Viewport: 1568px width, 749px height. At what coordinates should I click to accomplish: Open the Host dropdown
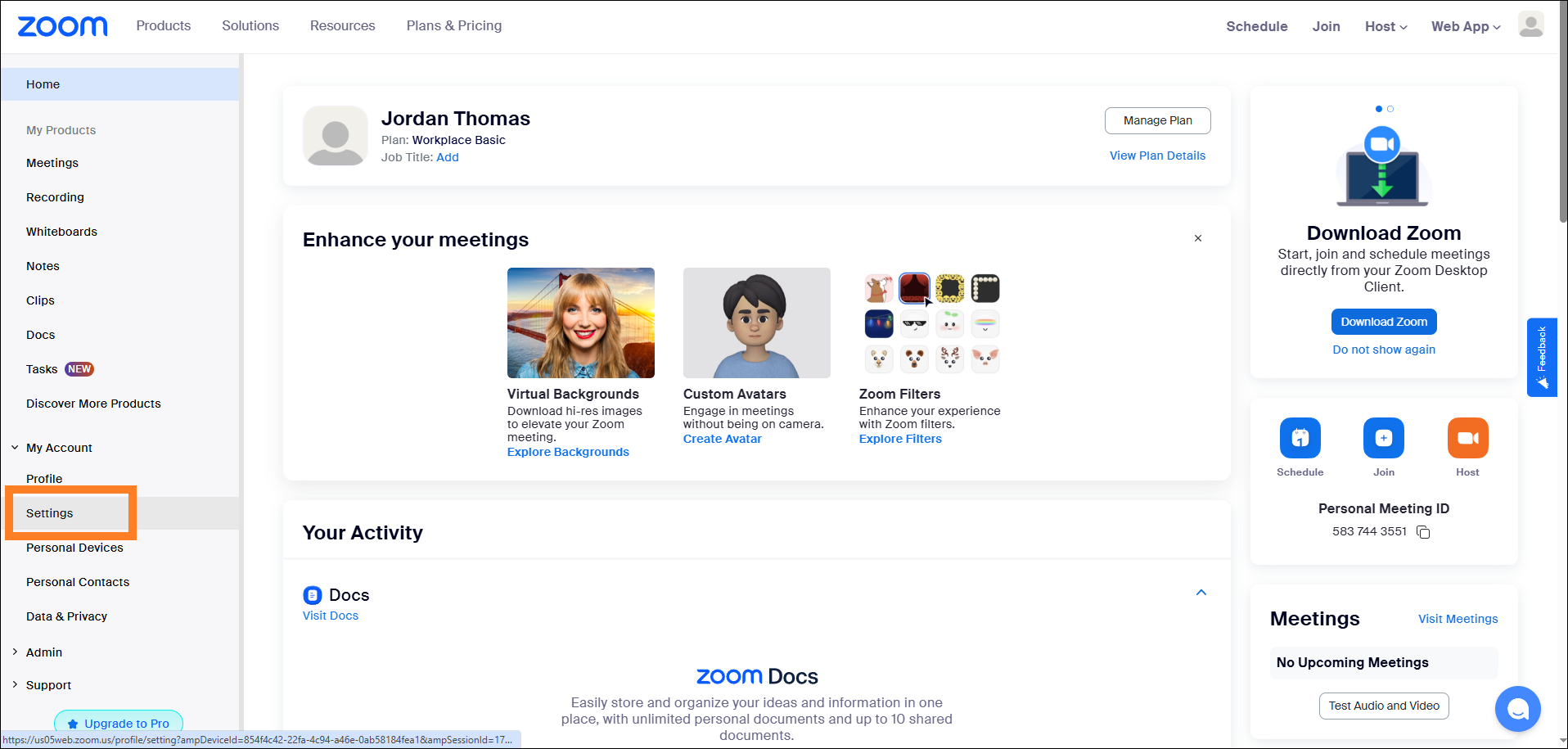click(x=1386, y=26)
